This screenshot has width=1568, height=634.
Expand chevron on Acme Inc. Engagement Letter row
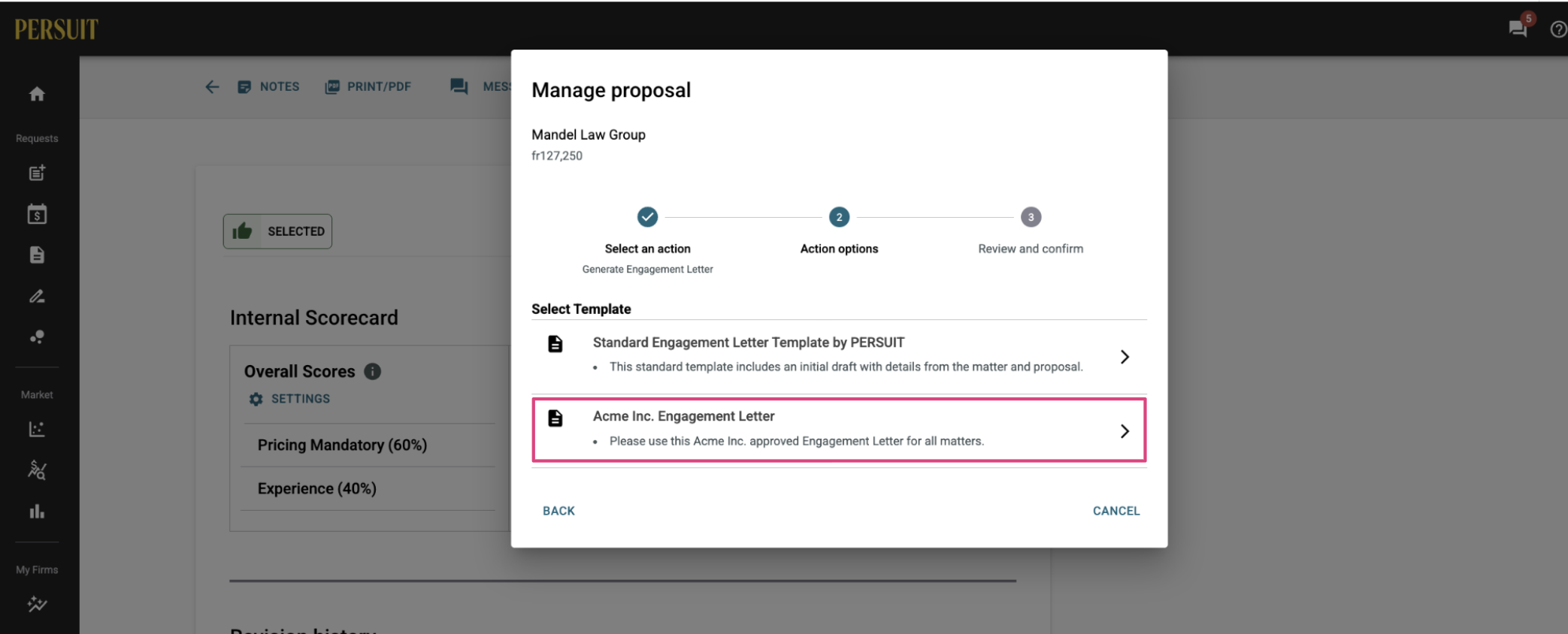pos(1125,431)
